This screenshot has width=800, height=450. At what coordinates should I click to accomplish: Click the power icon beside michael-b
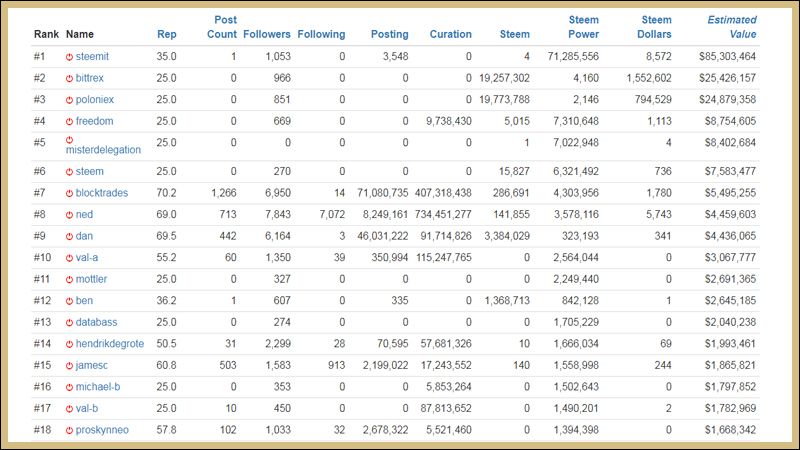(x=69, y=387)
